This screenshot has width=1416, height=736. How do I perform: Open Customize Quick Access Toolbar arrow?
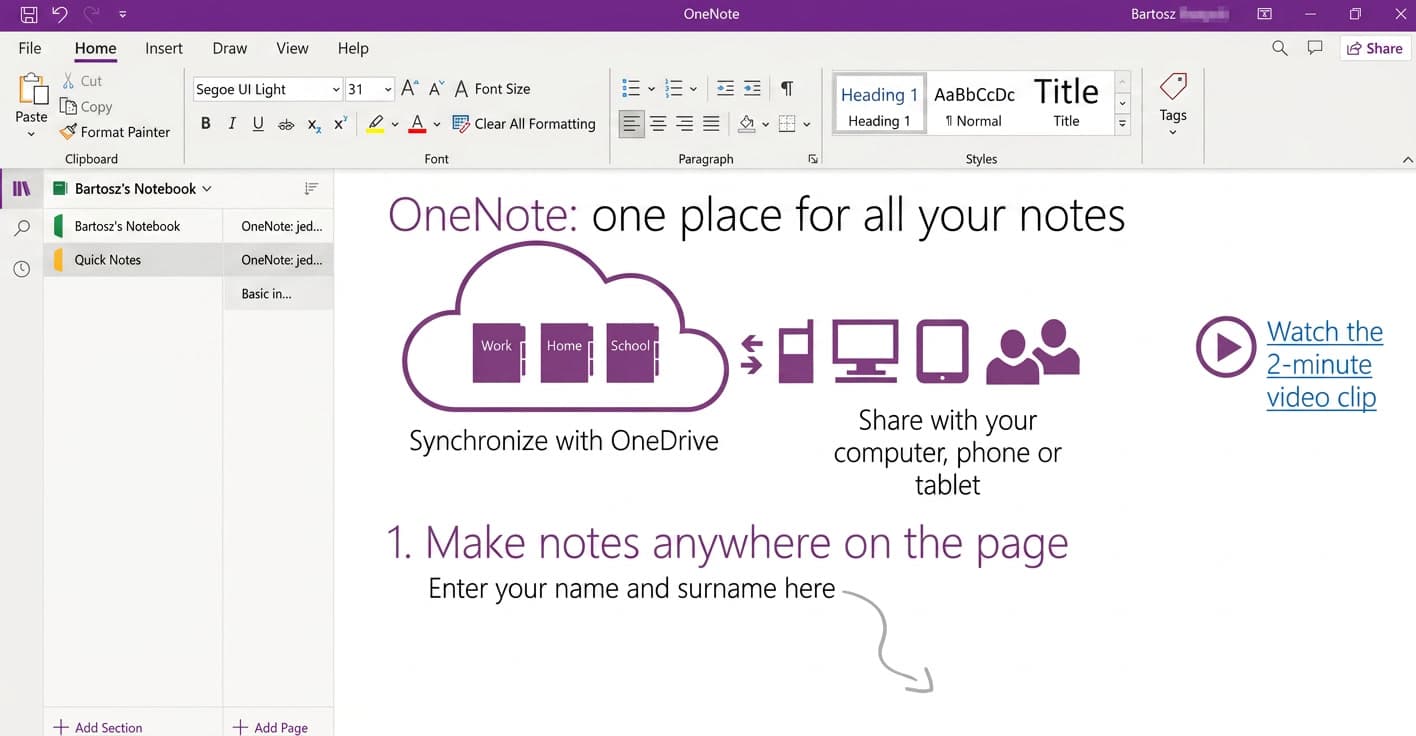[123, 15]
